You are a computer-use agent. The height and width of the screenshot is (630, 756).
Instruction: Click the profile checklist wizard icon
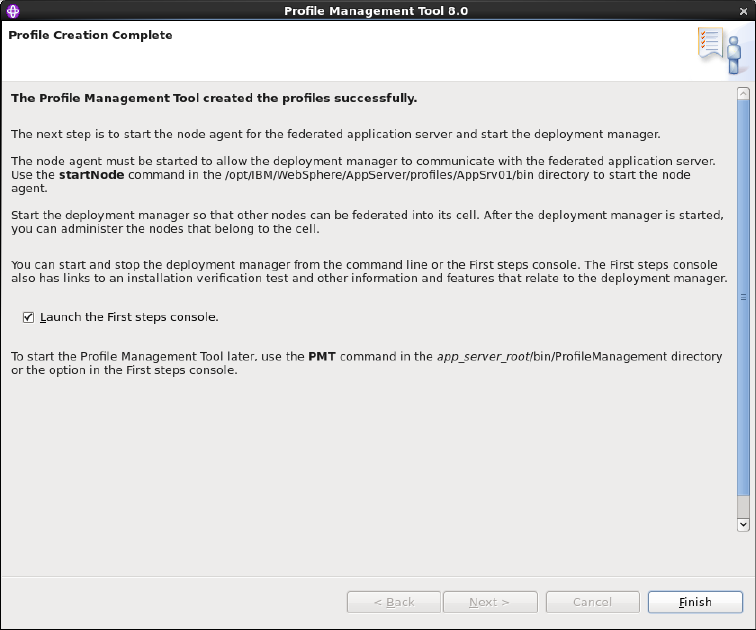(719, 50)
